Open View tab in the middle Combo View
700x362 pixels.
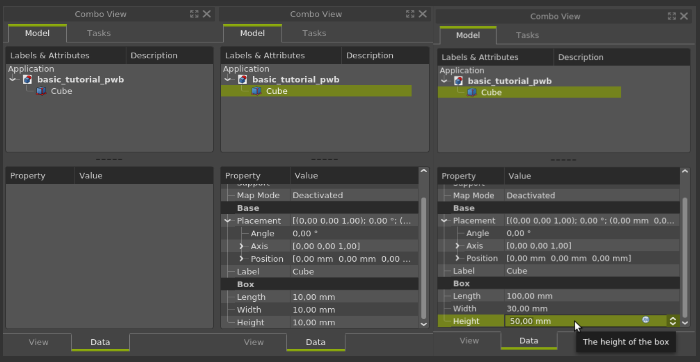pos(254,342)
